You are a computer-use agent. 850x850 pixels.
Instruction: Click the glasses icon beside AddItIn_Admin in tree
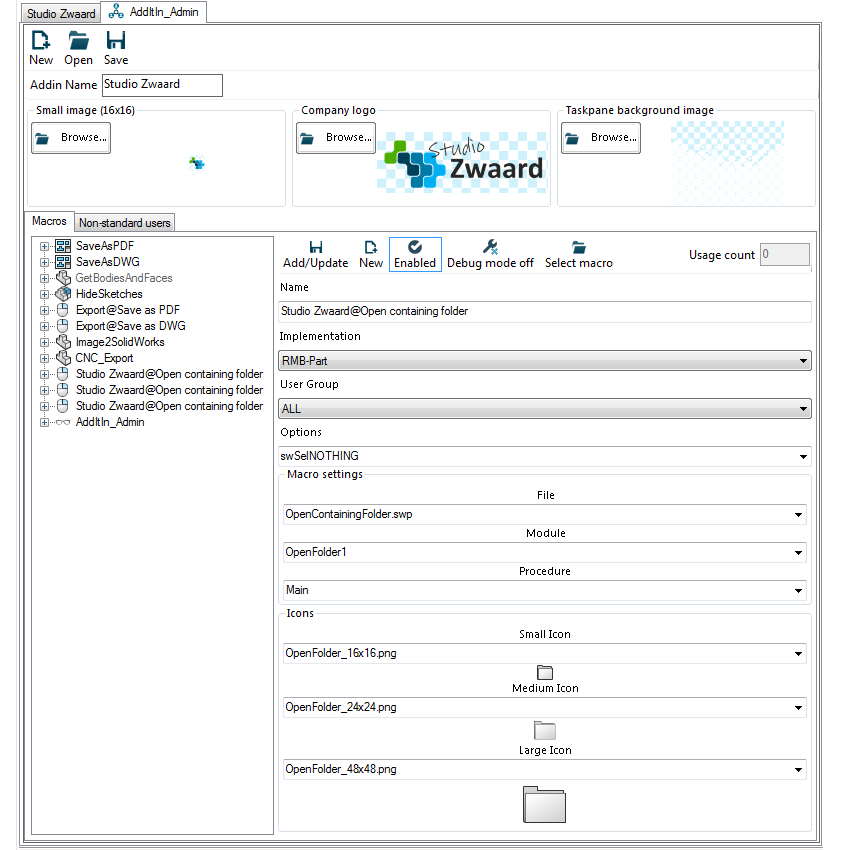(x=63, y=422)
